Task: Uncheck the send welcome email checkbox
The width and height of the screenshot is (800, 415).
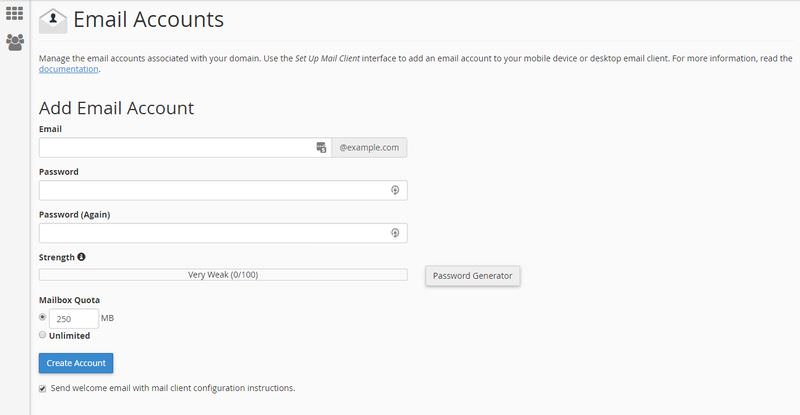Action: [x=42, y=388]
